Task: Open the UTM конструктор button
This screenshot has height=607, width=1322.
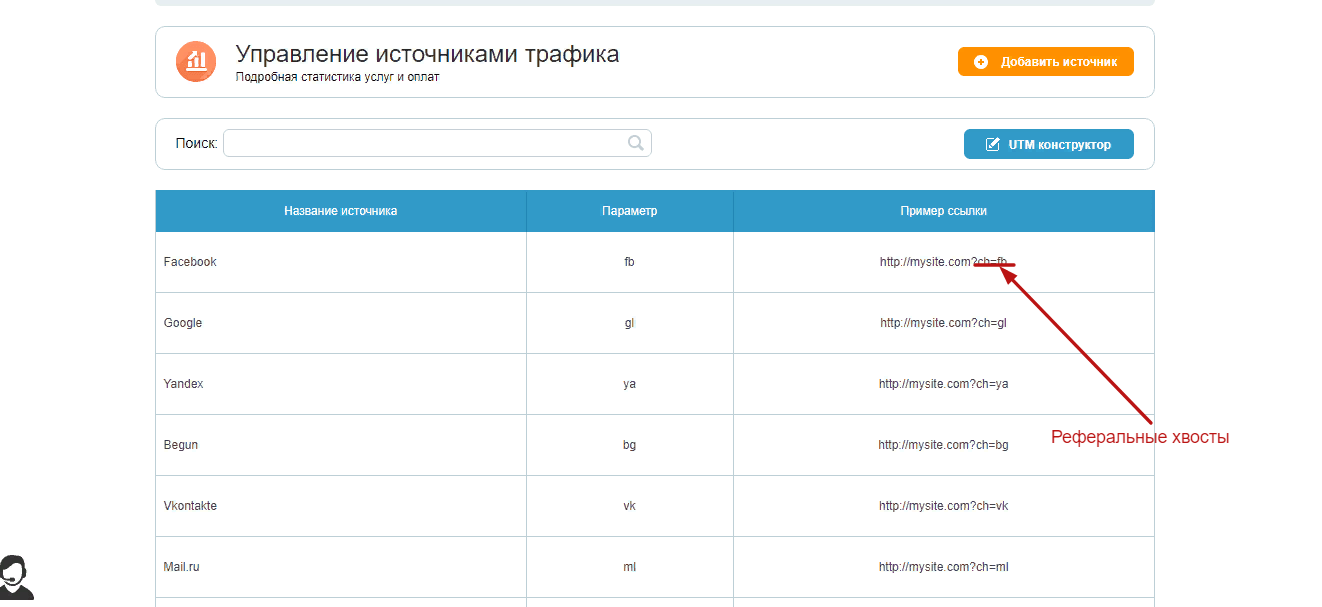Action: [1049, 144]
